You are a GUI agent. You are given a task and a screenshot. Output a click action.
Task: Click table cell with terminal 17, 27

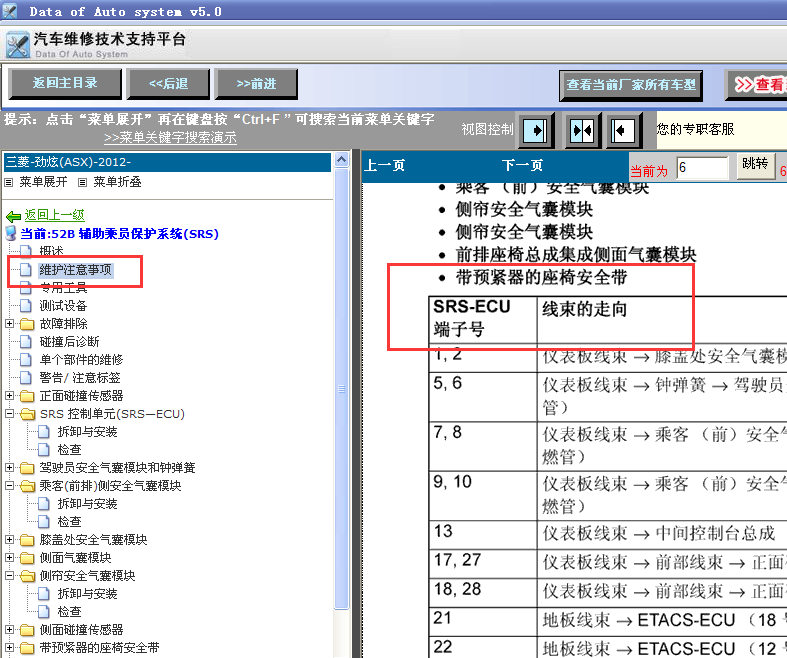(483, 564)
